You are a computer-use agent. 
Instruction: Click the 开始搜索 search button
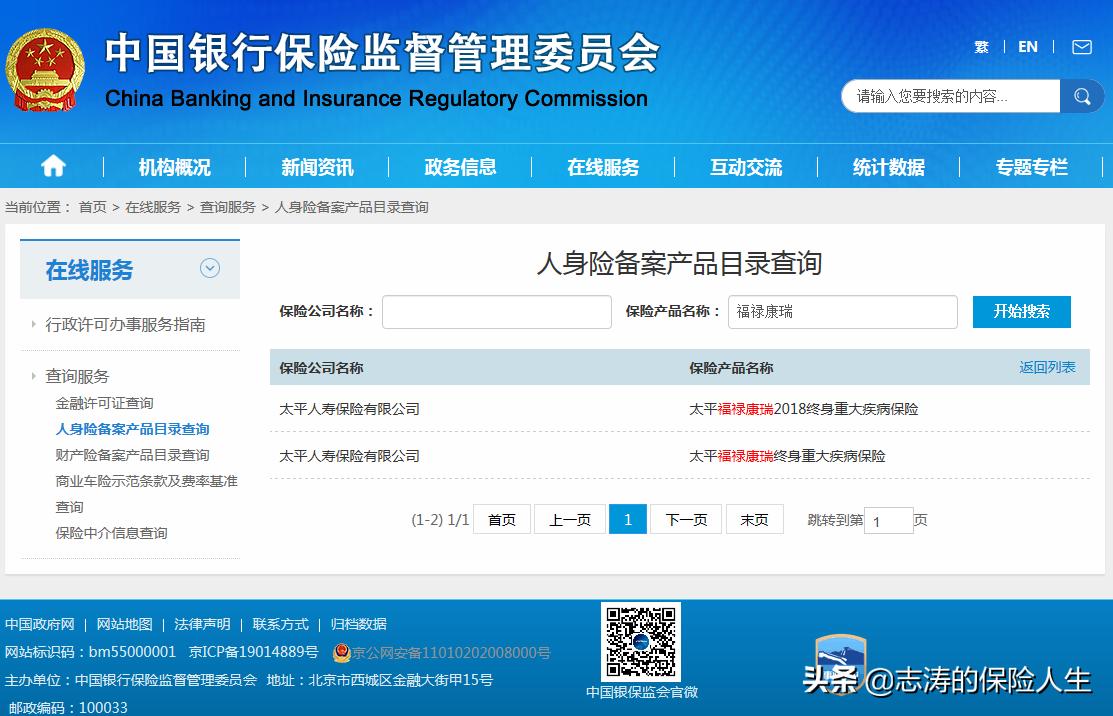tap(1021, 312)
